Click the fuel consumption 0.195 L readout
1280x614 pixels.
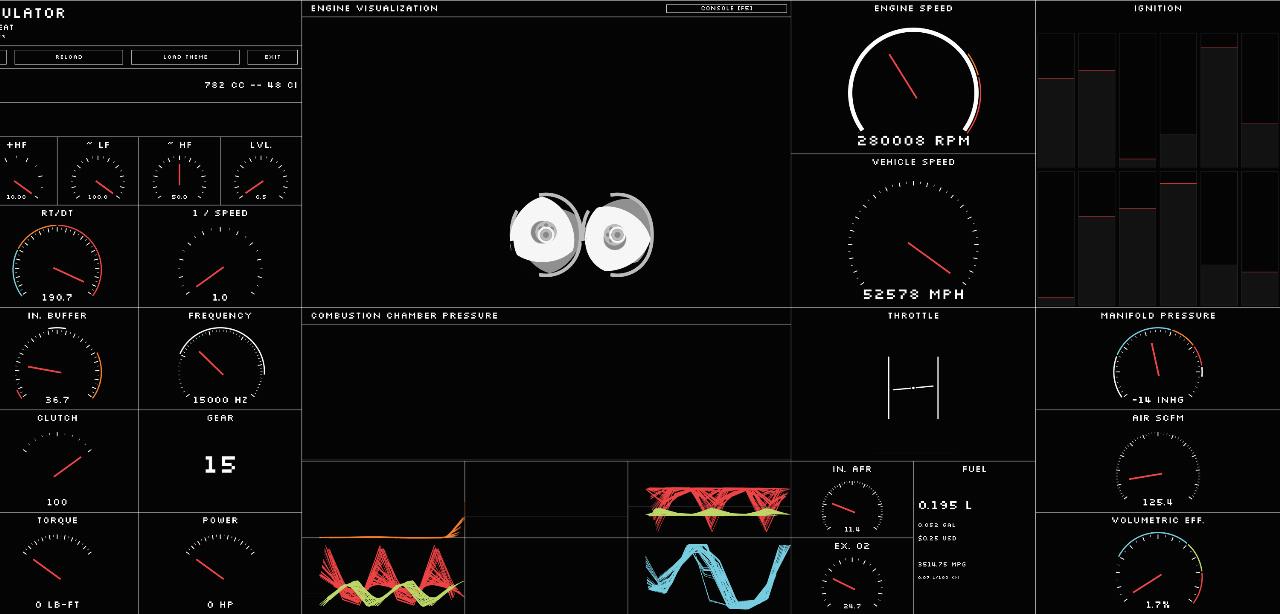pos(945,505)
